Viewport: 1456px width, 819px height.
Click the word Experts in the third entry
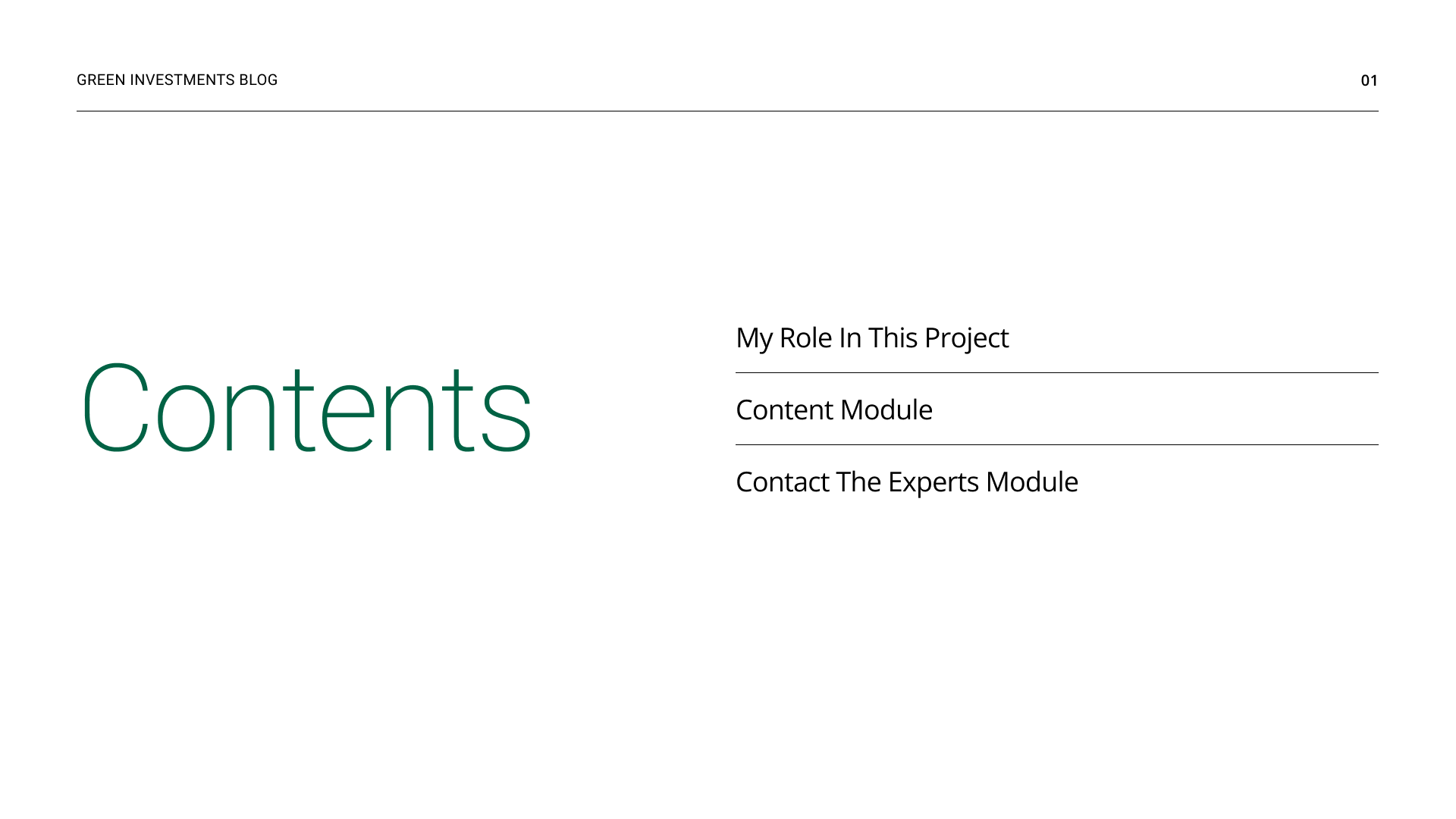pyautogui.click(x=934, y=482)
